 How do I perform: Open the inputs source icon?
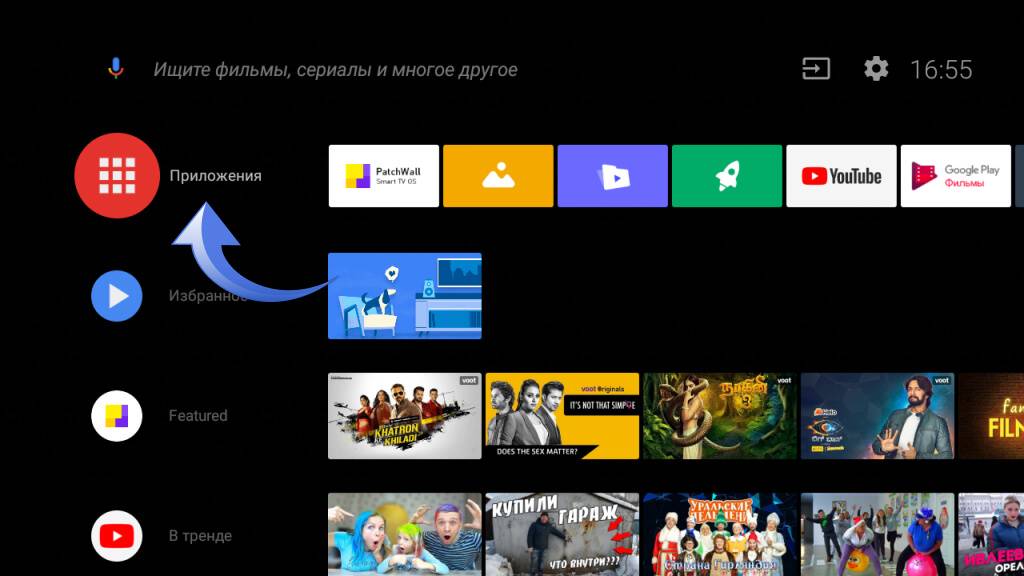[x=816, y=69]
